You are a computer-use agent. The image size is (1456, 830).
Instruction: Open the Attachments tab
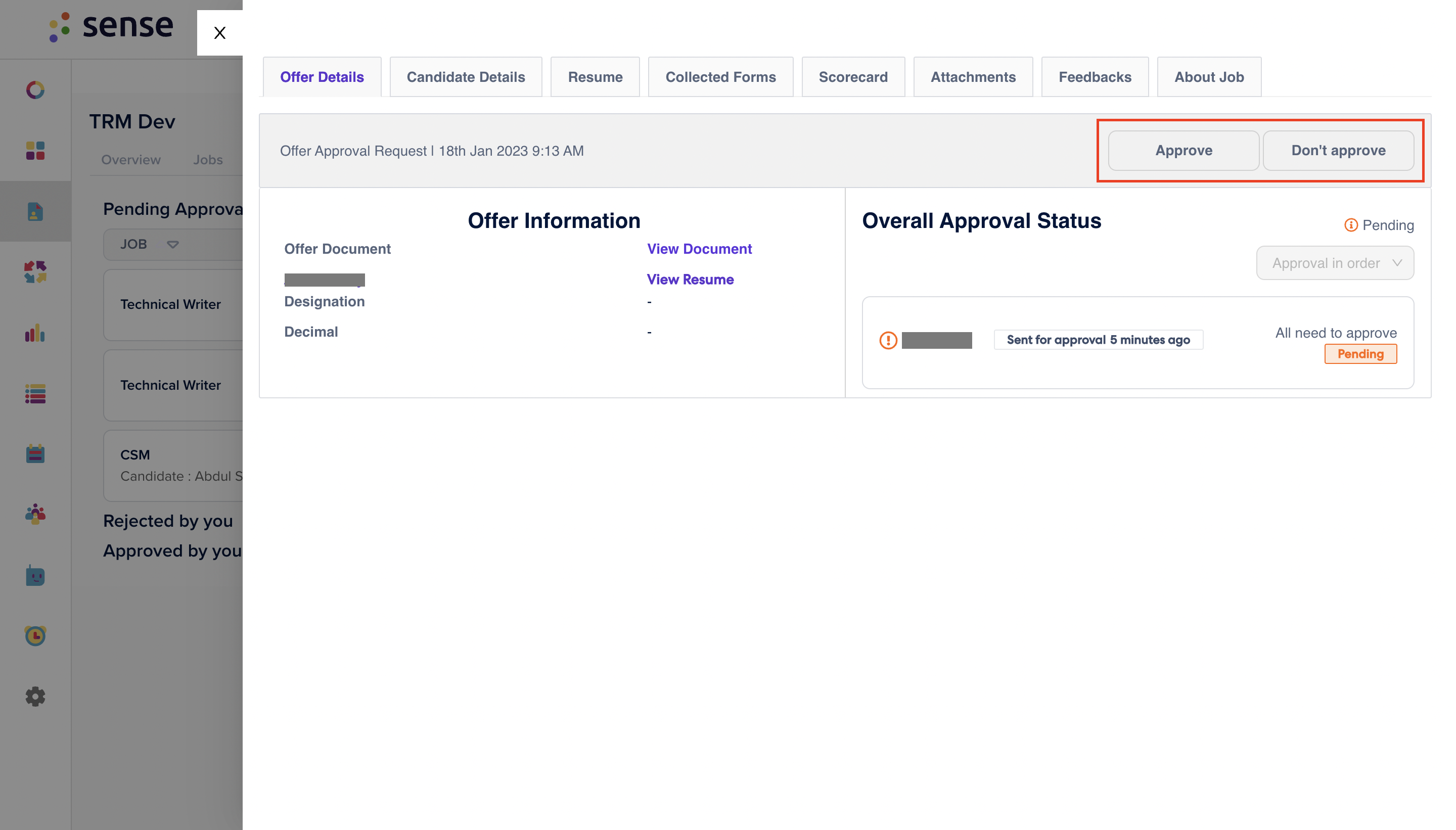pos(973,77)
